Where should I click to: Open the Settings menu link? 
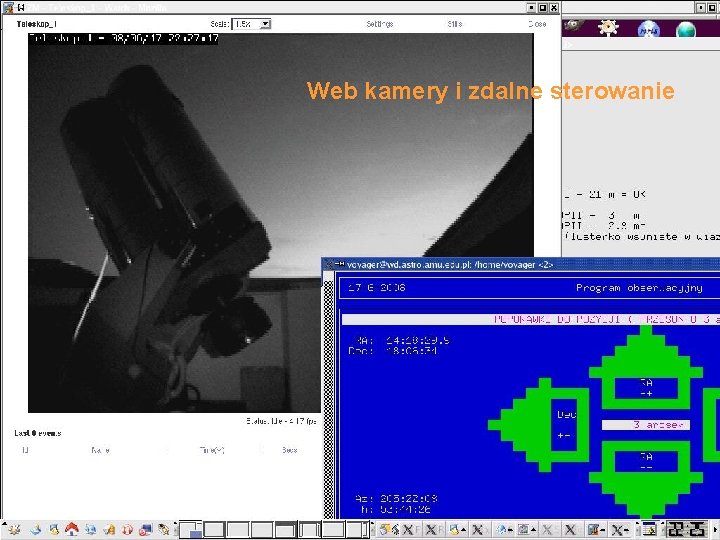(380, 24)
